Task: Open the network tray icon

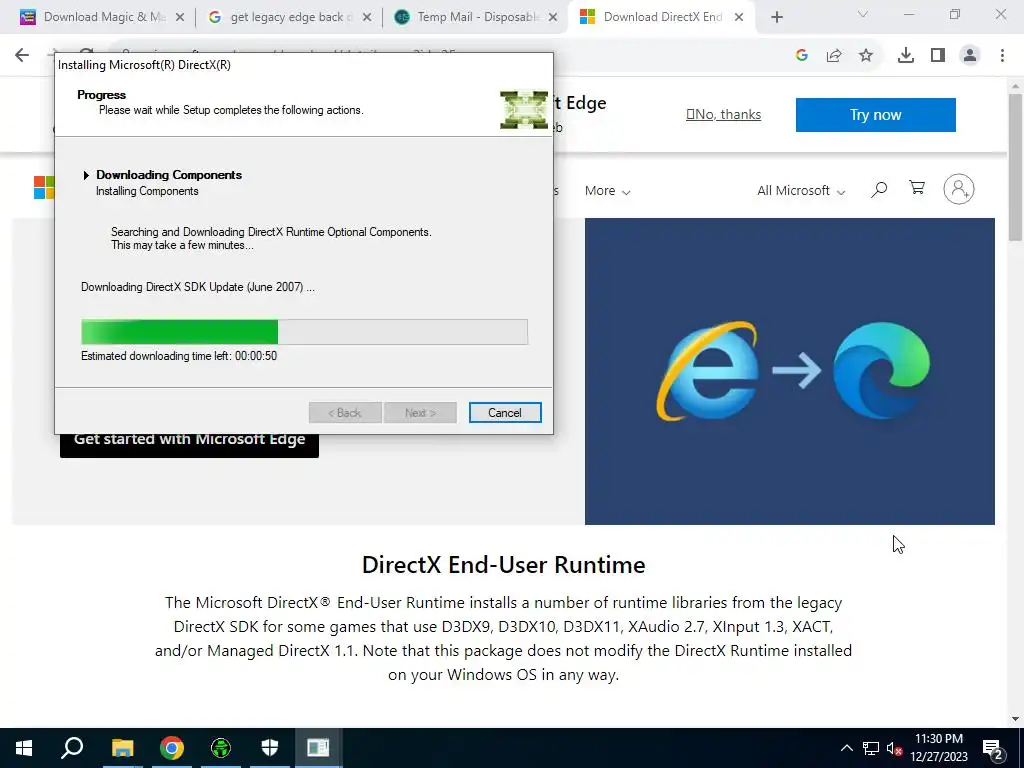Action: point(871,748)
